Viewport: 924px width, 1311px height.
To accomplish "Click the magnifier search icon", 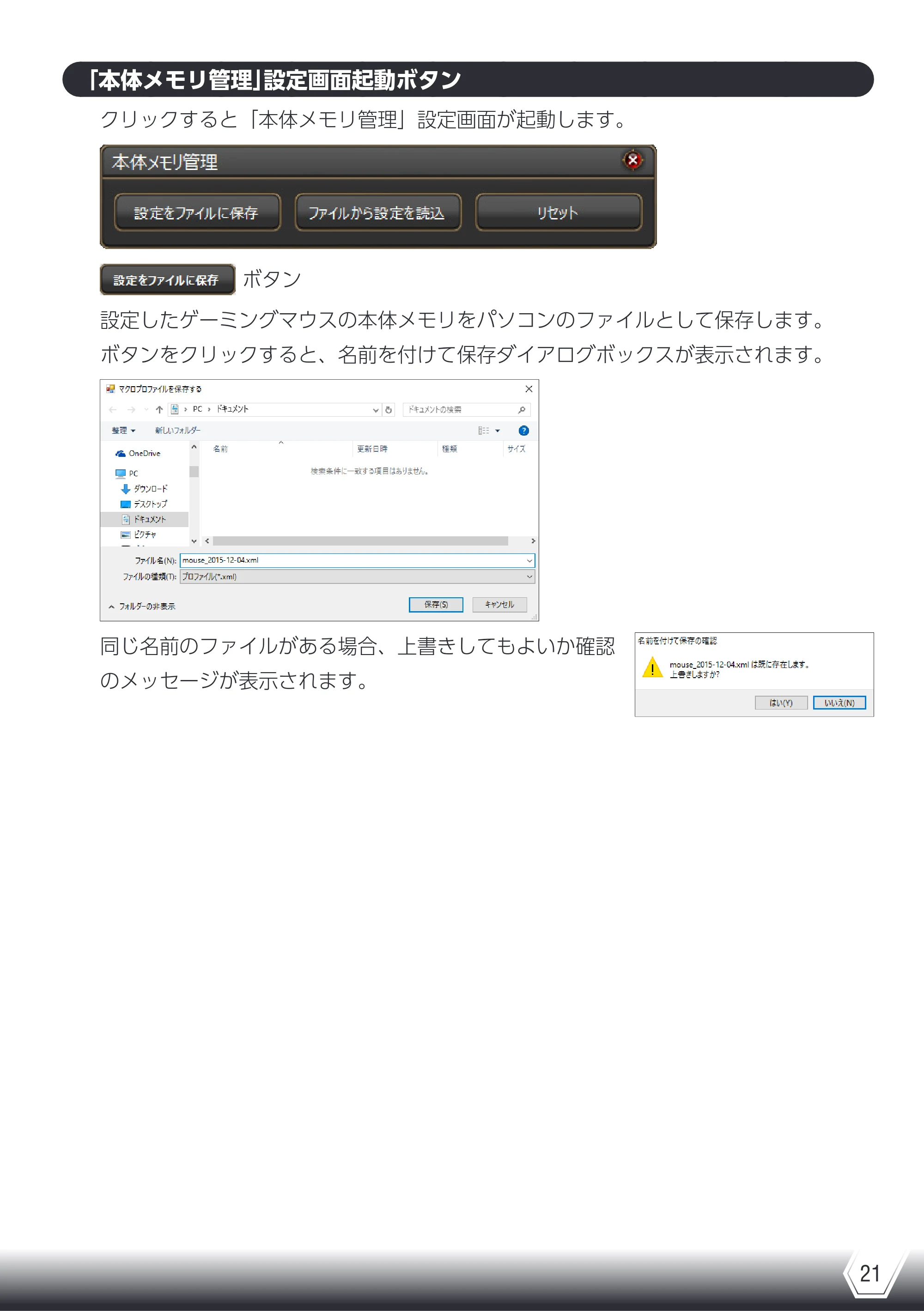I will coord(522,409).
